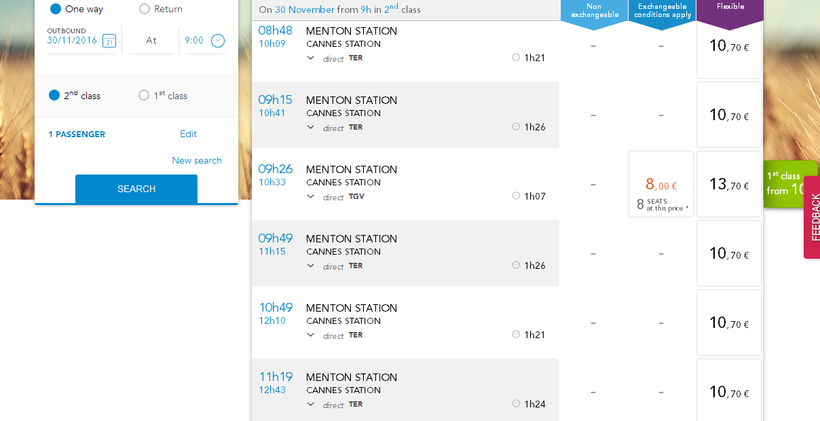Click the blue SEARCH button
The height and width of the screenshot is (421, 820).
tap(136, 188)
